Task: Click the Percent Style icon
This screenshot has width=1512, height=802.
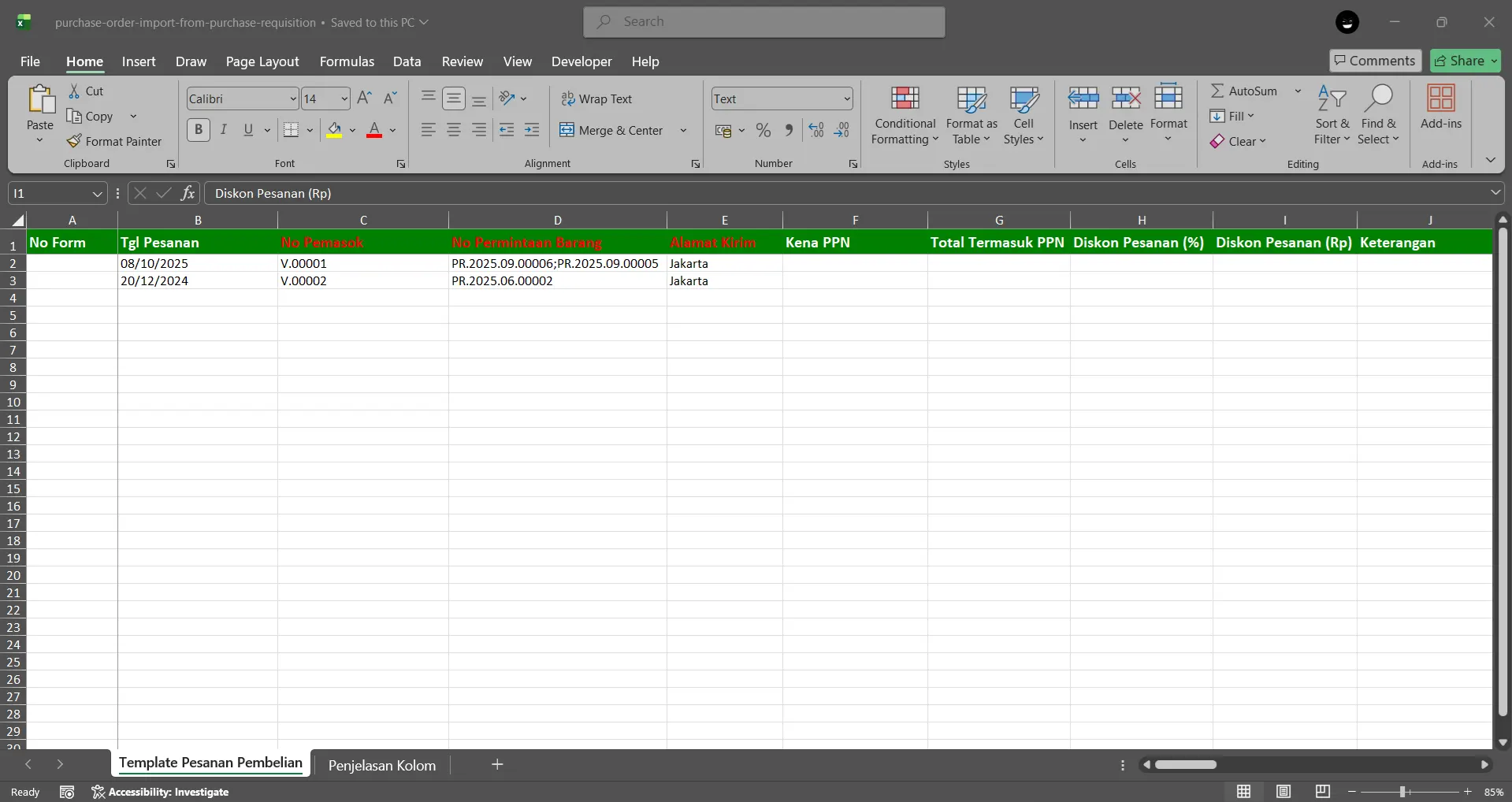Action: click(763, 131)
